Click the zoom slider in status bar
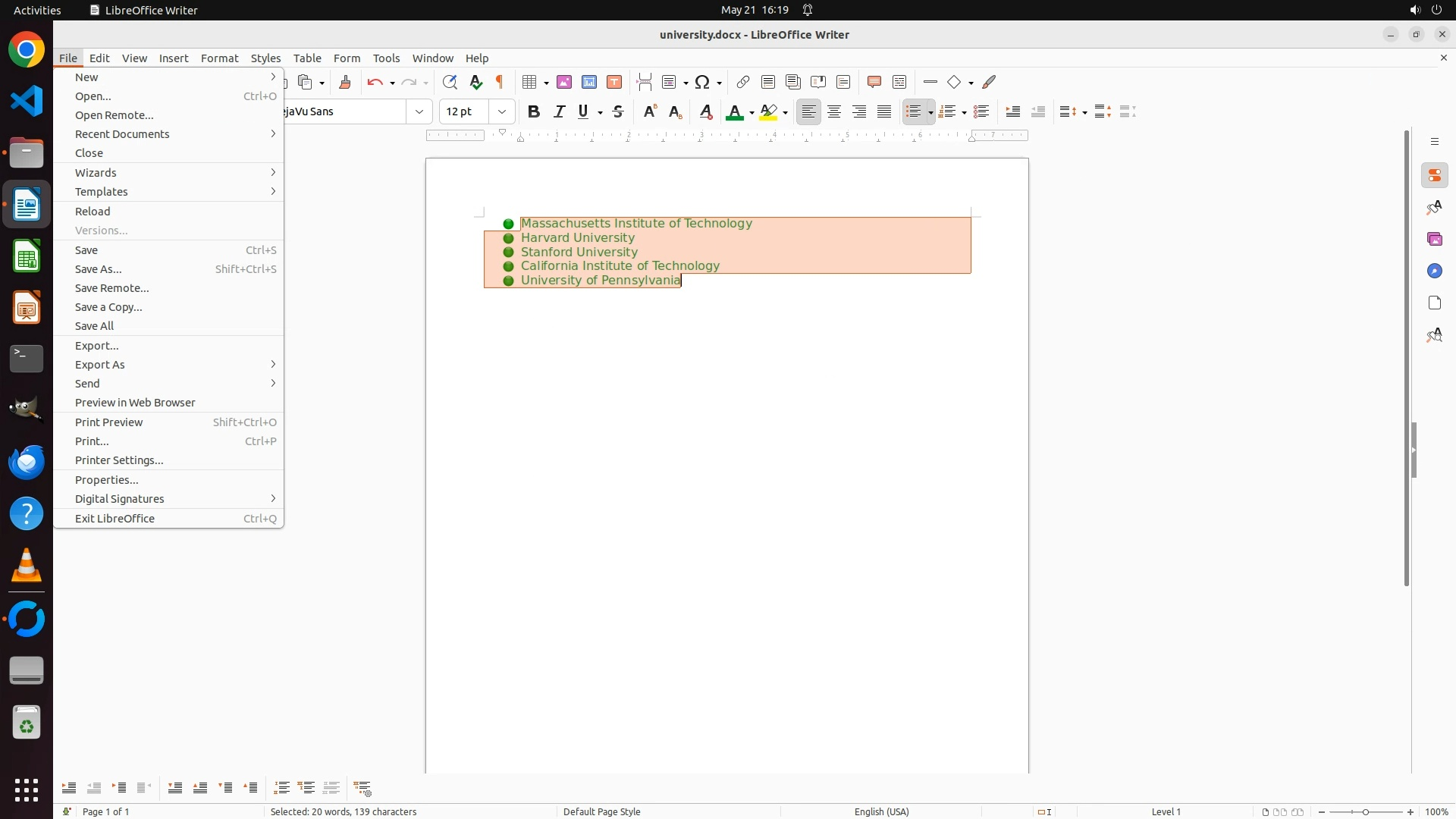 coord(1366,812)
